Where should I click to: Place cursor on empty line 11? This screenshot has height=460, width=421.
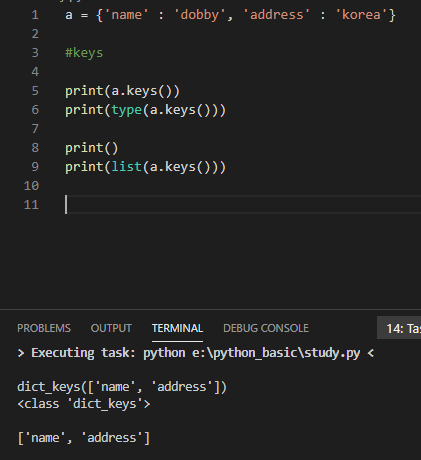click(x=243, y=204)
